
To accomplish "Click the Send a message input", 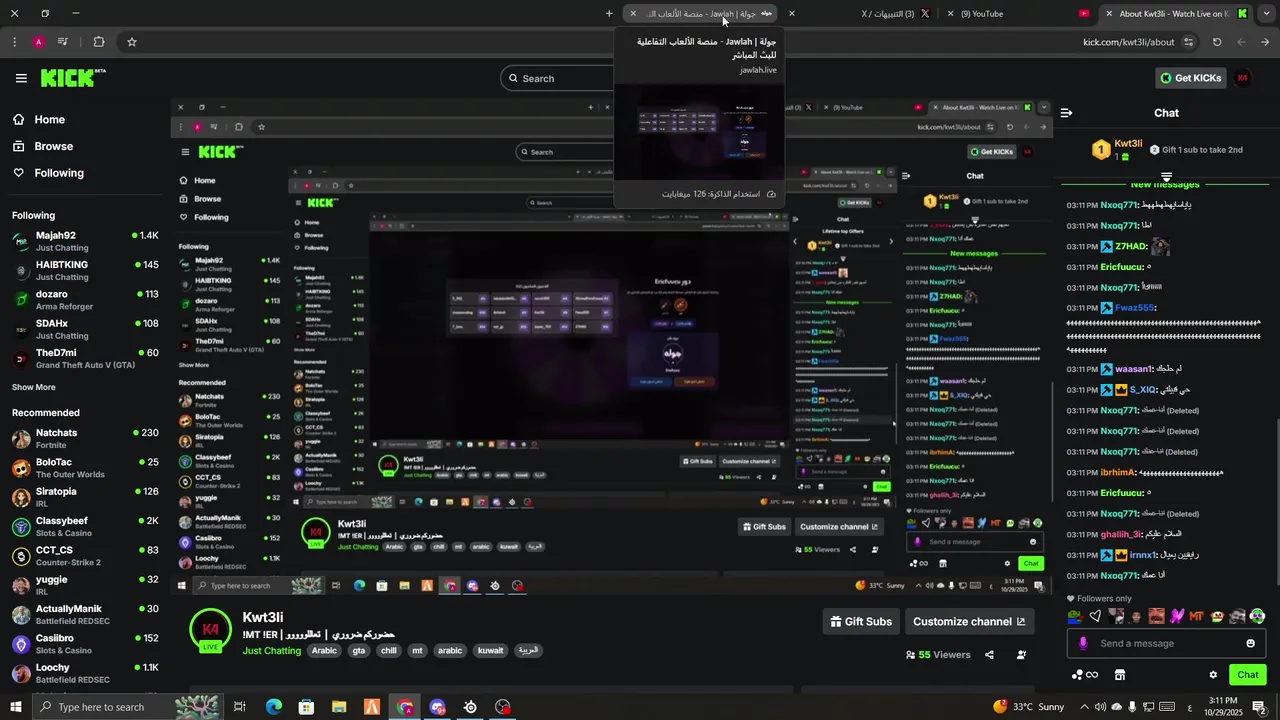I will pyautogui.click(x=1165, y=643).
